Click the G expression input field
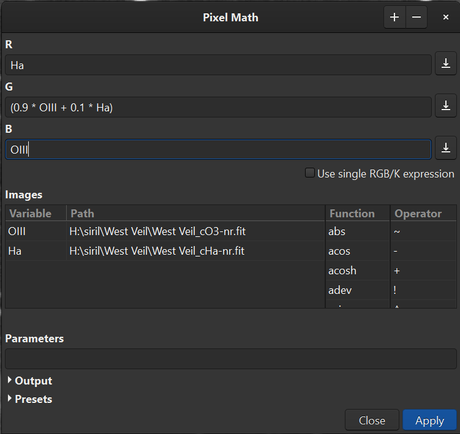Viewport: 460px width, 434px height. point(218,107)
